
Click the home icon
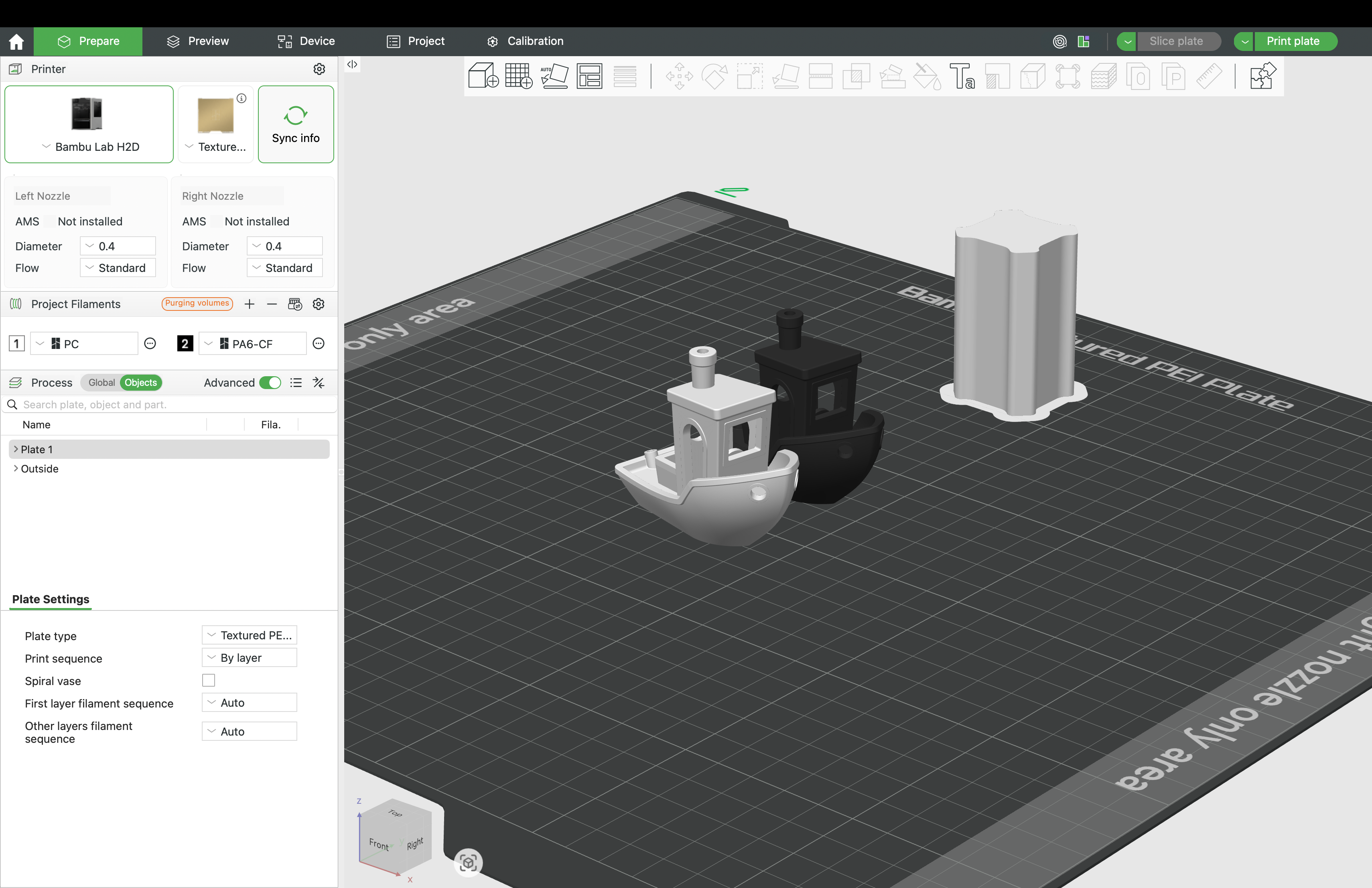16,41
